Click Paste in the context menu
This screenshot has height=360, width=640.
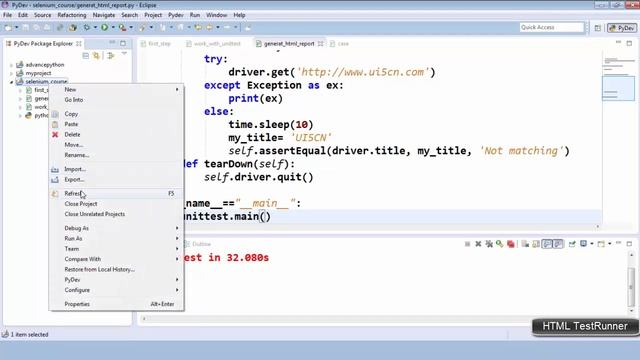pos(116,124)
